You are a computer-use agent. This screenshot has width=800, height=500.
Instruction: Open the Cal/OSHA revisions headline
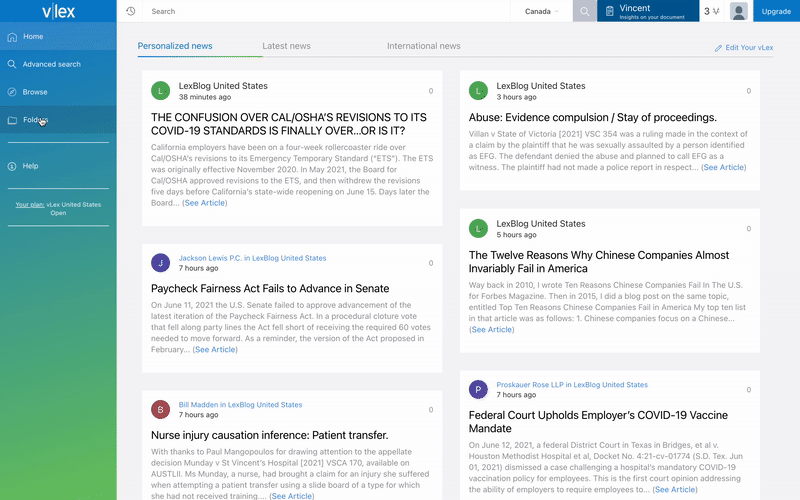(x=289, y=124)
